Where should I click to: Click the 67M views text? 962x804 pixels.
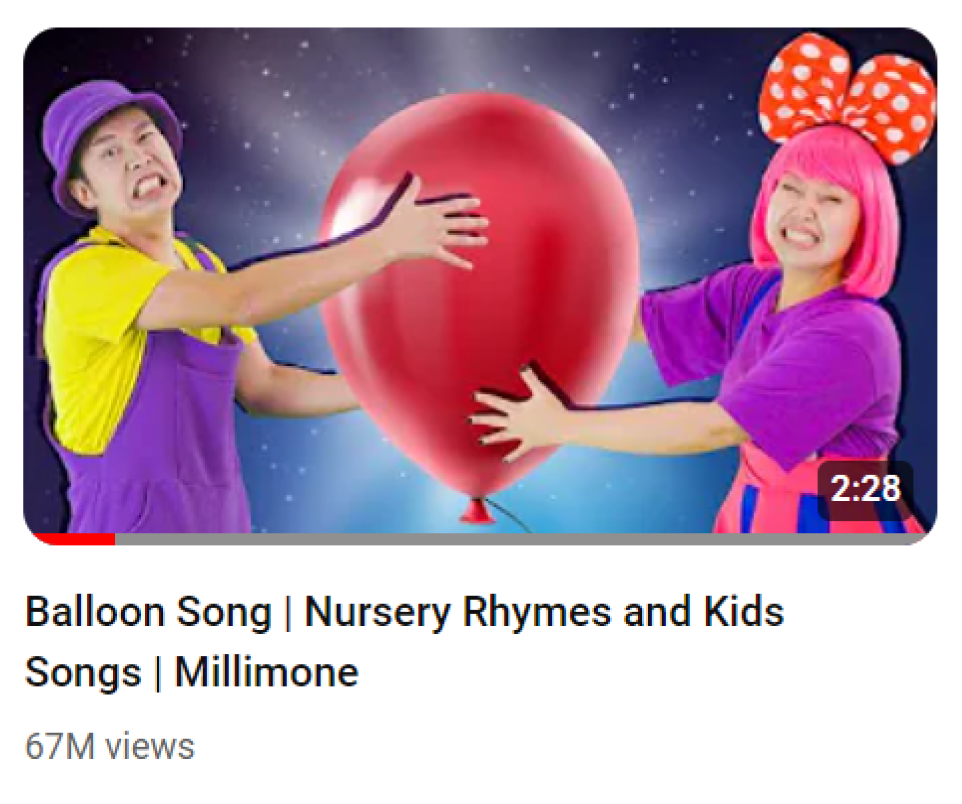point(110,746)
